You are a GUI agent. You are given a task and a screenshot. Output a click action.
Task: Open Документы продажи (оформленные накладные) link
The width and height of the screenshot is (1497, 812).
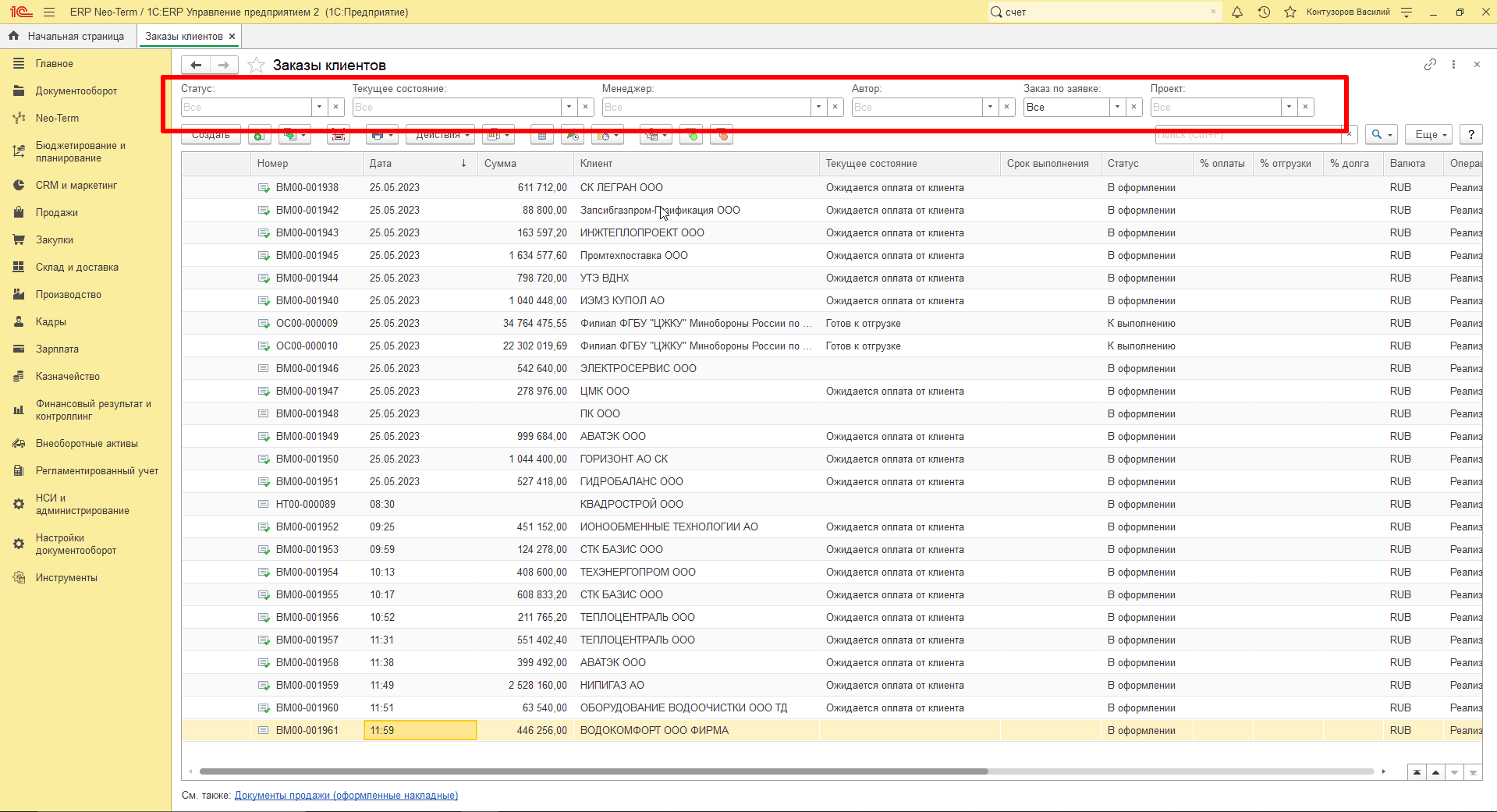click(x=346, y=796)
